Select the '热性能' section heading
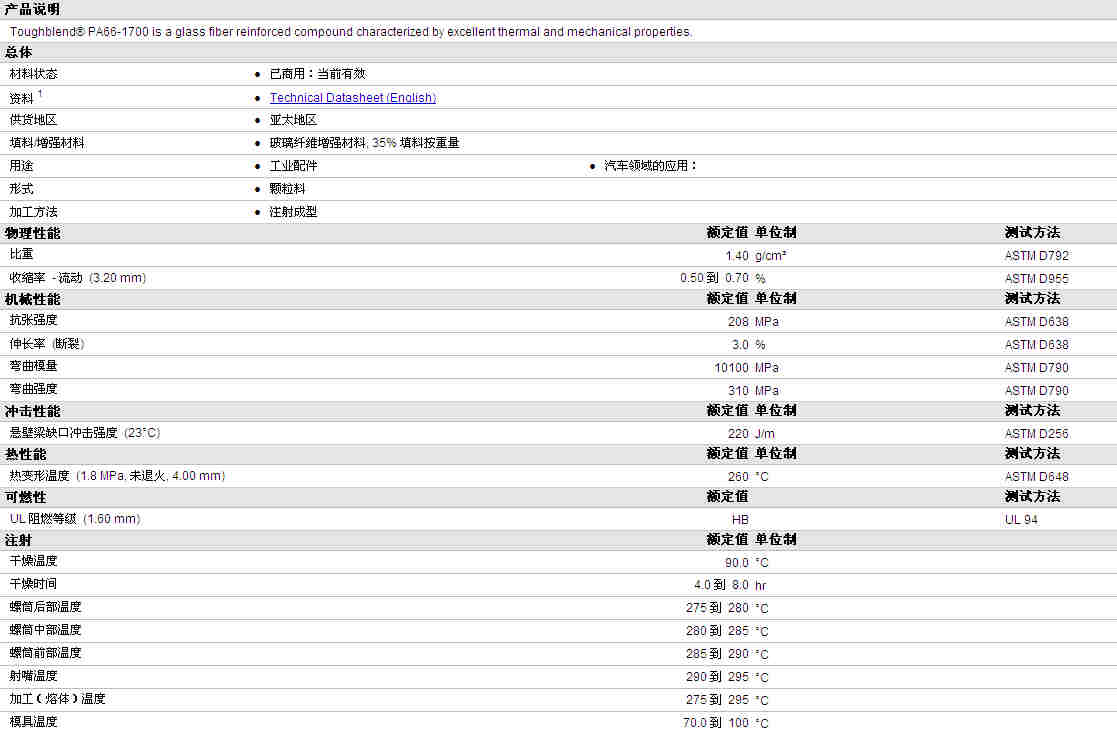This screenshot has width=1117, height=730. (x=26, y=454)
